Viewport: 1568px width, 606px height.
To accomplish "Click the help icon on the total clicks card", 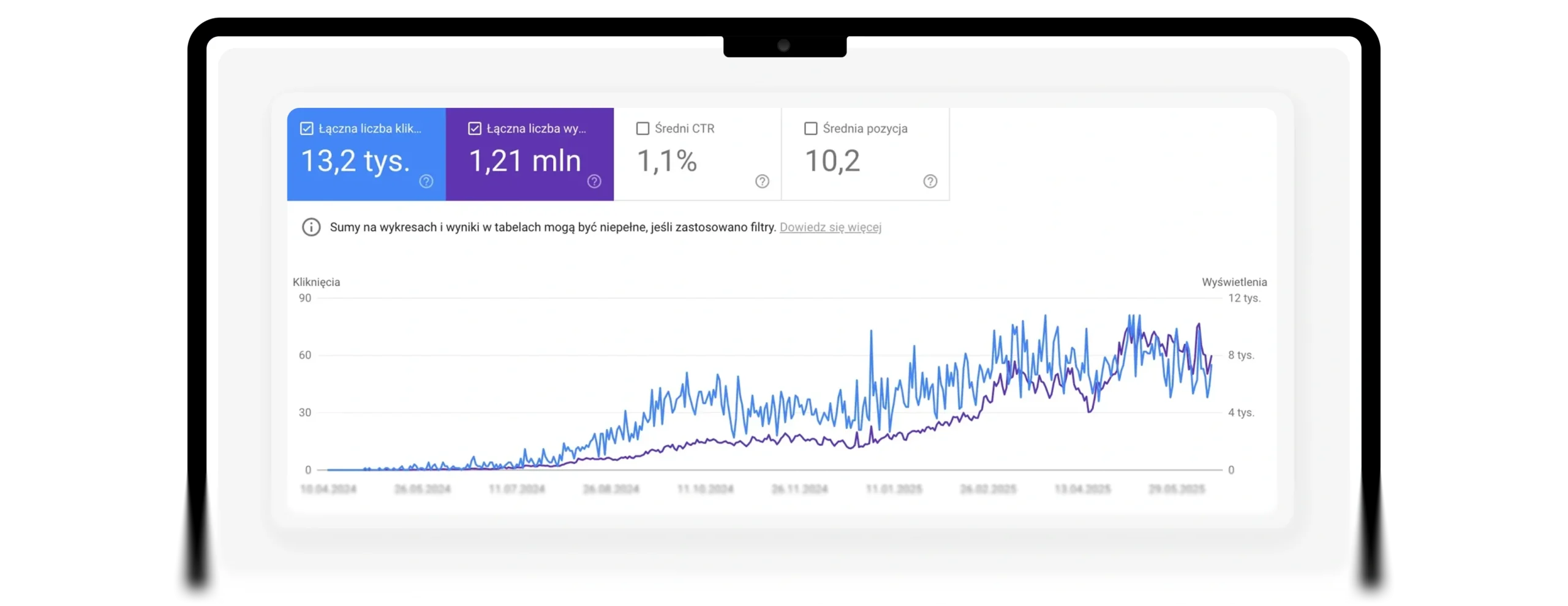I will pyautogui.click(x=426, y=181).
